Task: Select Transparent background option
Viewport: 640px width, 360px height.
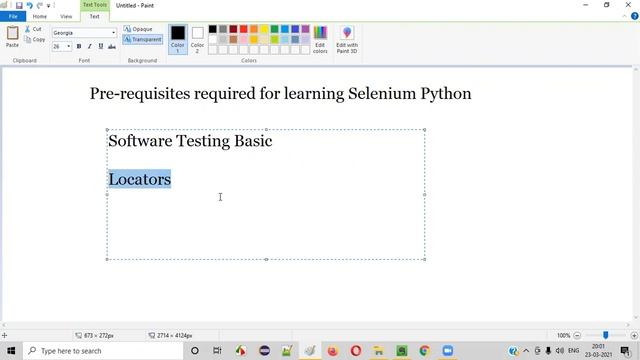Action: (x=142, y=40)
